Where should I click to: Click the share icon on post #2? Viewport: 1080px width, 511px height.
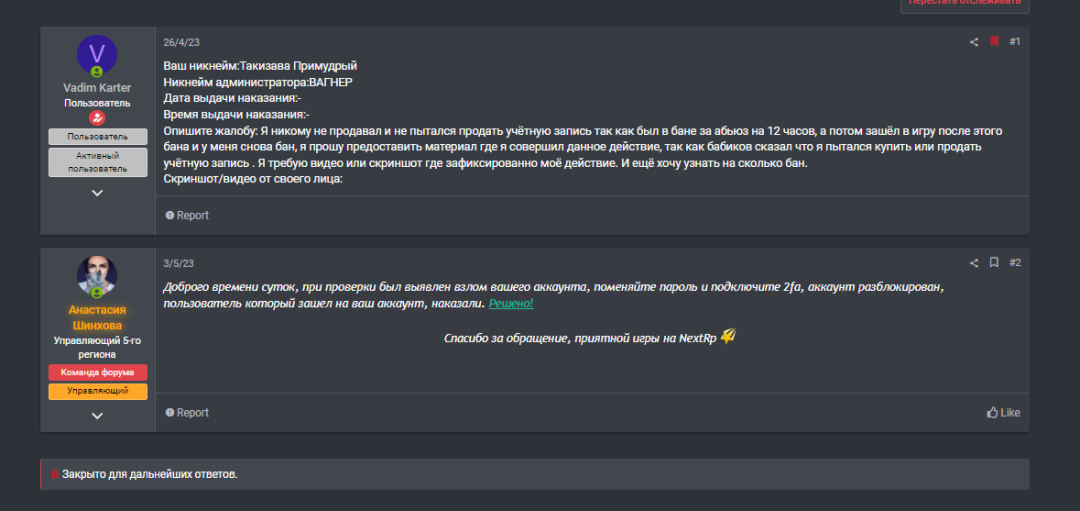click(974, 263)
